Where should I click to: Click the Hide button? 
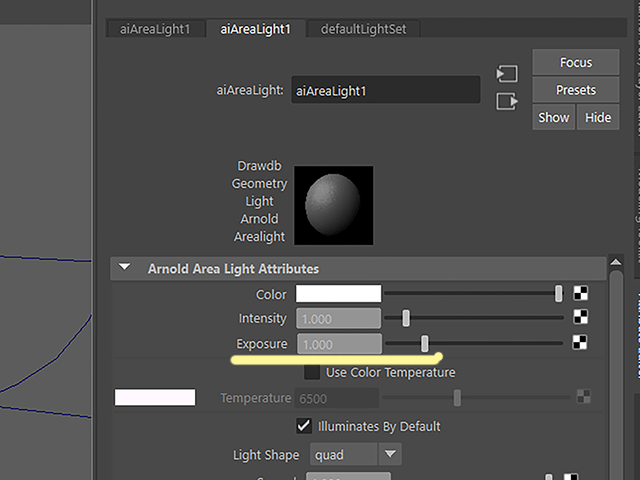598,118
